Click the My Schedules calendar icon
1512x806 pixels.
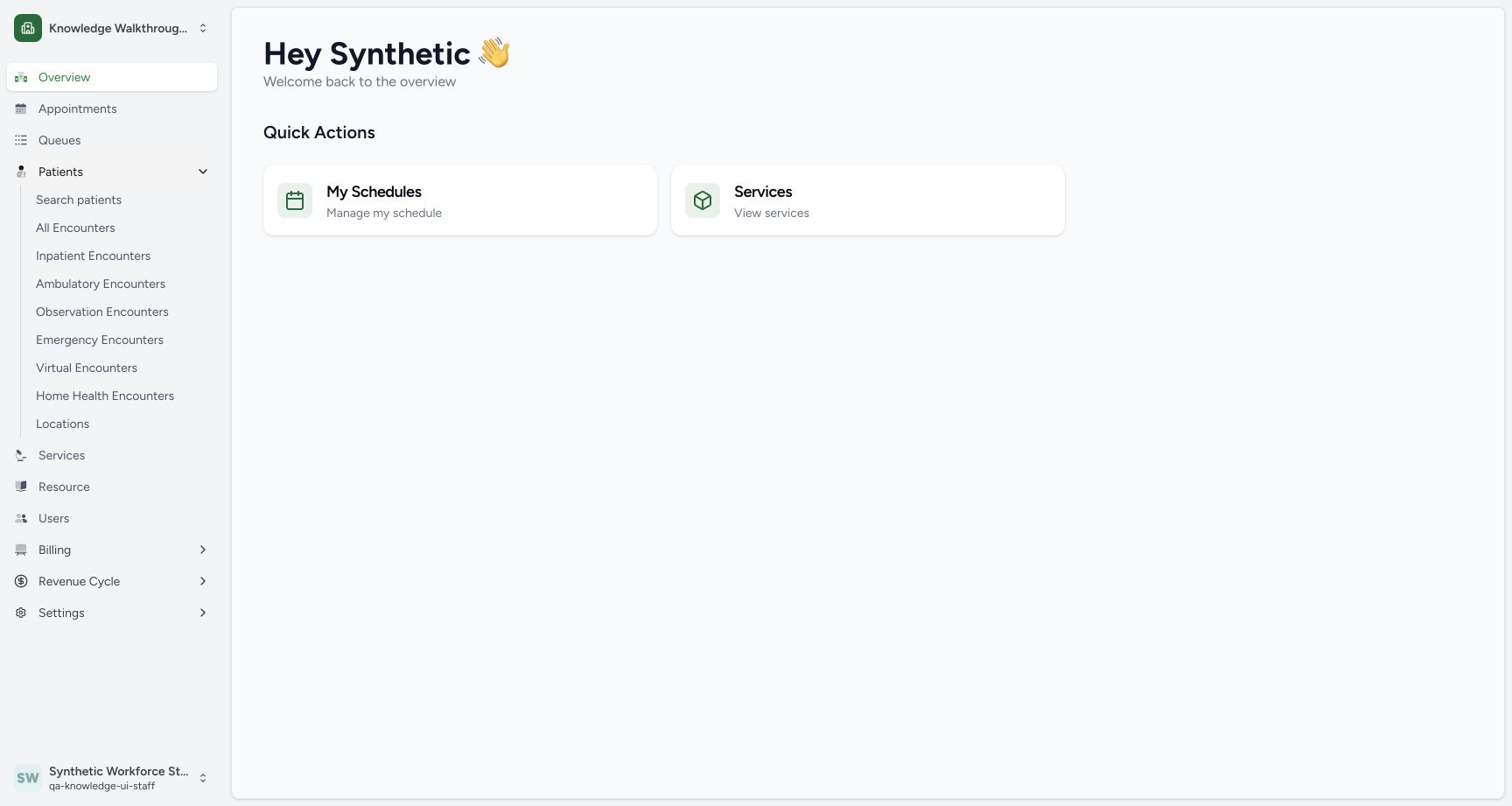click(295, 200)
